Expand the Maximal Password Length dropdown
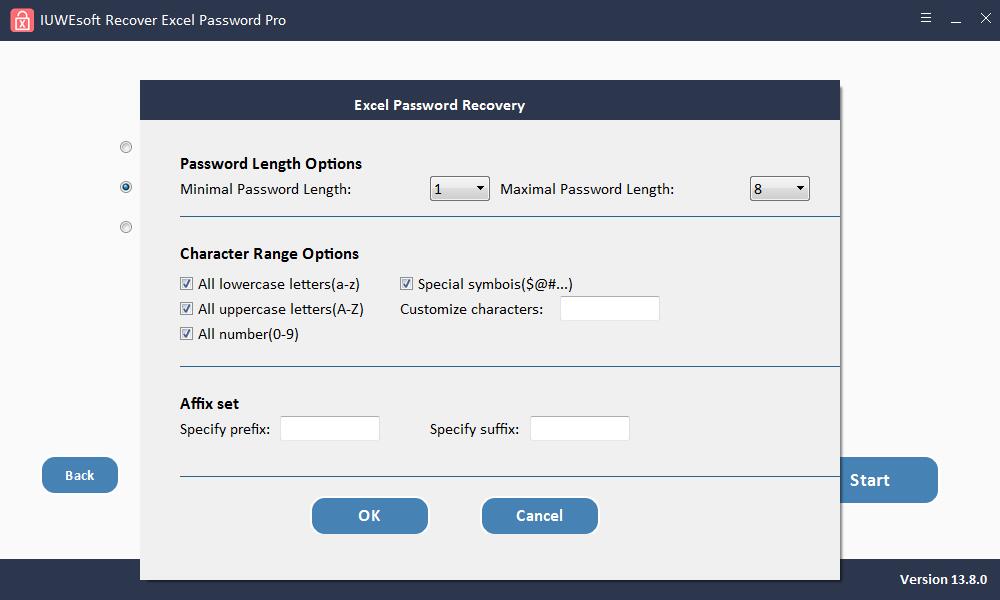Screen dimensions: 1000x600 coord(779,189)
